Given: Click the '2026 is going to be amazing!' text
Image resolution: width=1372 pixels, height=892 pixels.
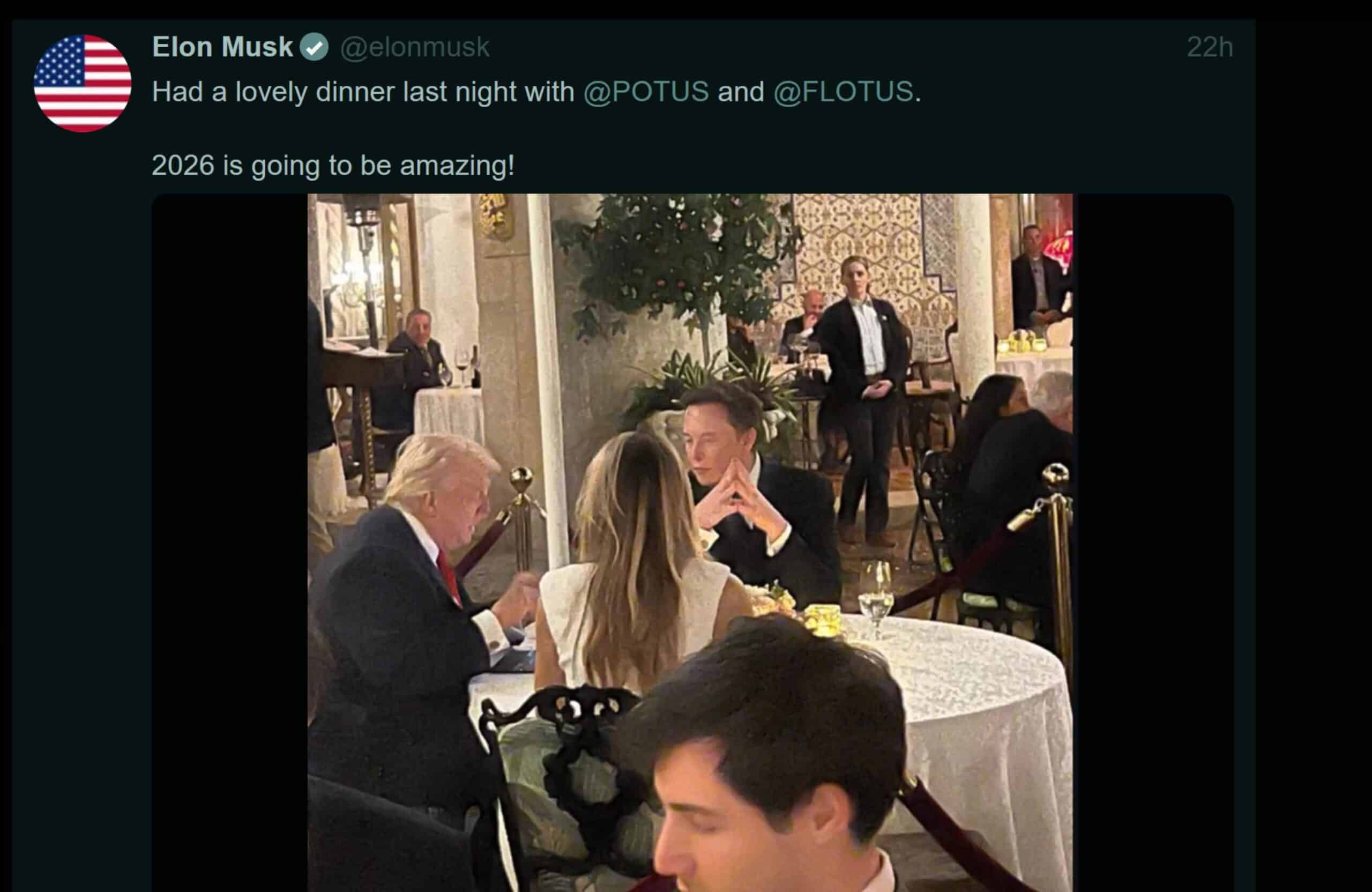Looking at the screenshot, I should pyautogui.click(x=333, y=166).
